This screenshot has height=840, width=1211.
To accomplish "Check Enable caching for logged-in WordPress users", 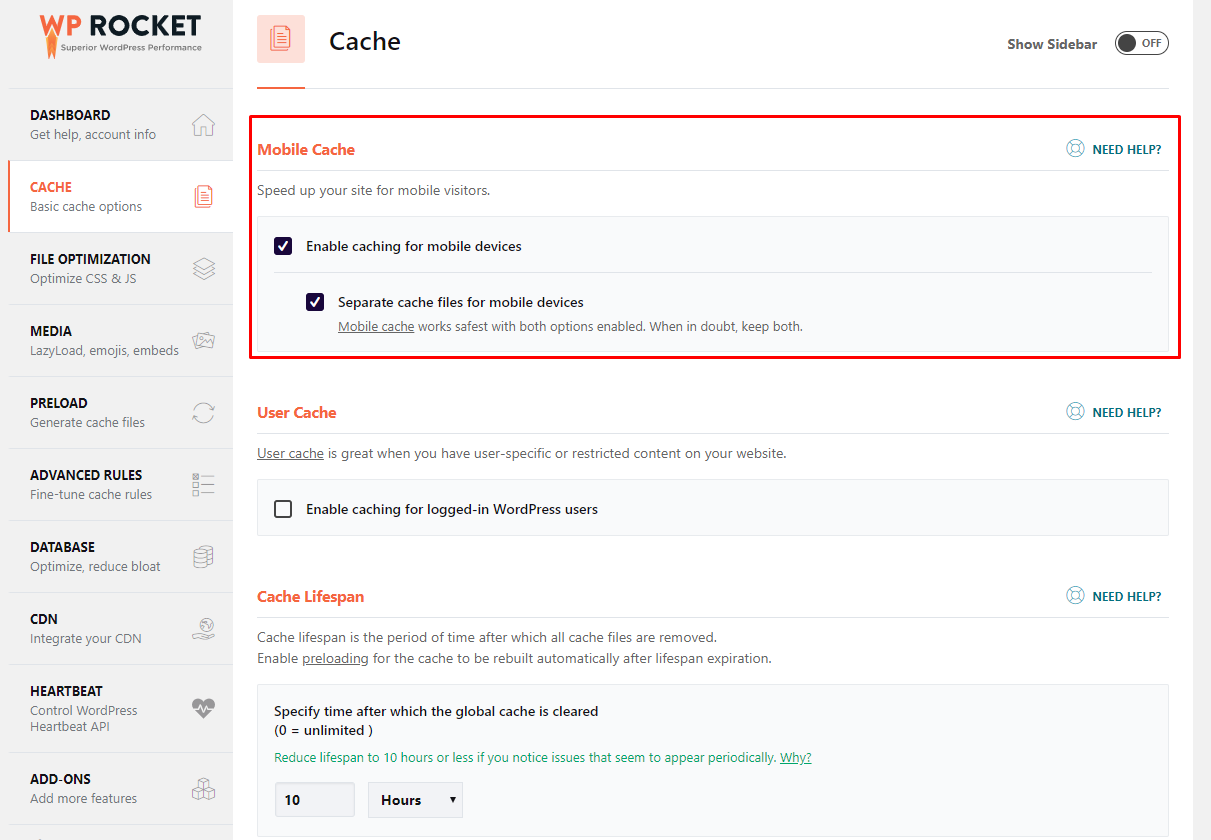I will click(283, 509).
